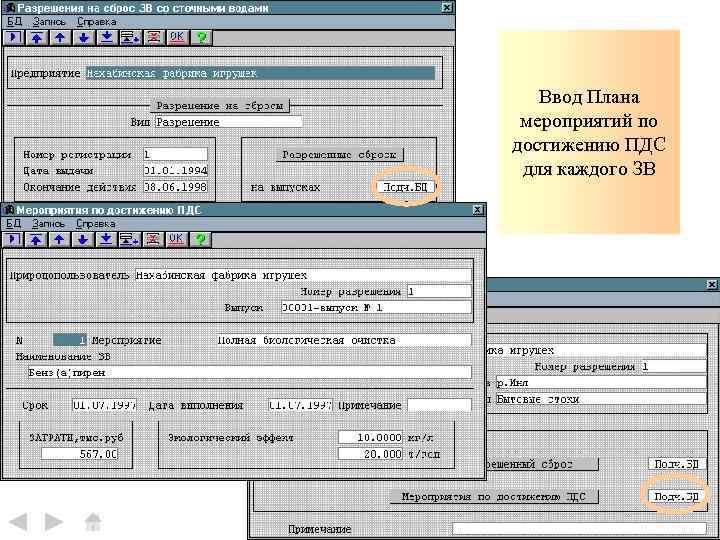The width and height of the screenshot is (720, 540).
Task: Click green help icon in Мероприятия toolbar
Action: 200,239
